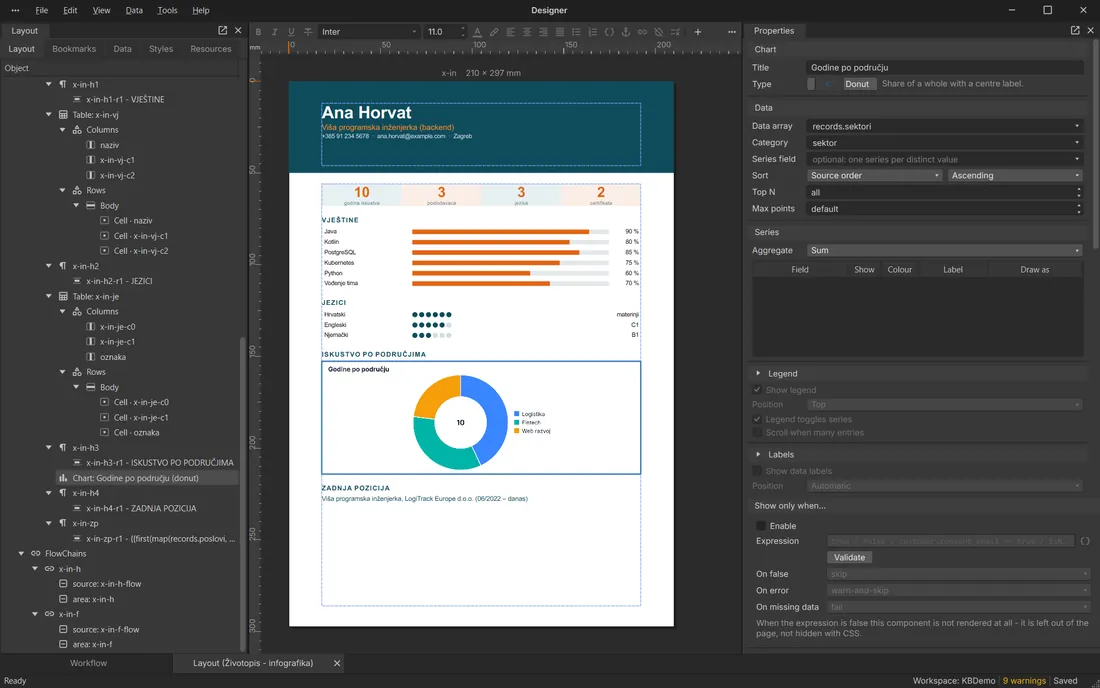Click the link icon in the toolbar

pyautogui.click(x=642, y=32)
